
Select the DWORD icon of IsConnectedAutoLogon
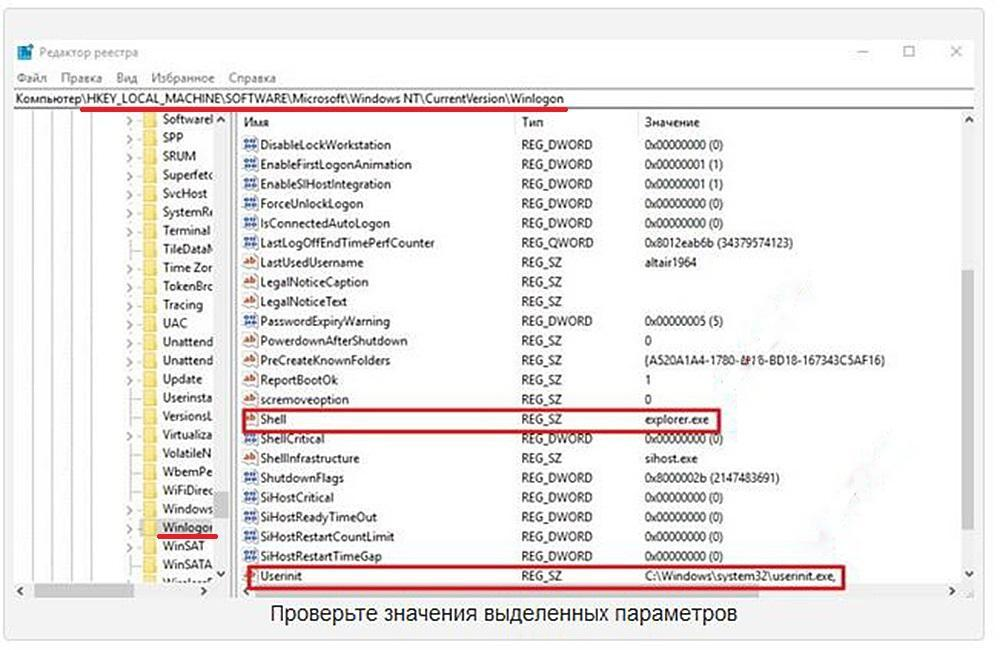(x=250, y=223)
